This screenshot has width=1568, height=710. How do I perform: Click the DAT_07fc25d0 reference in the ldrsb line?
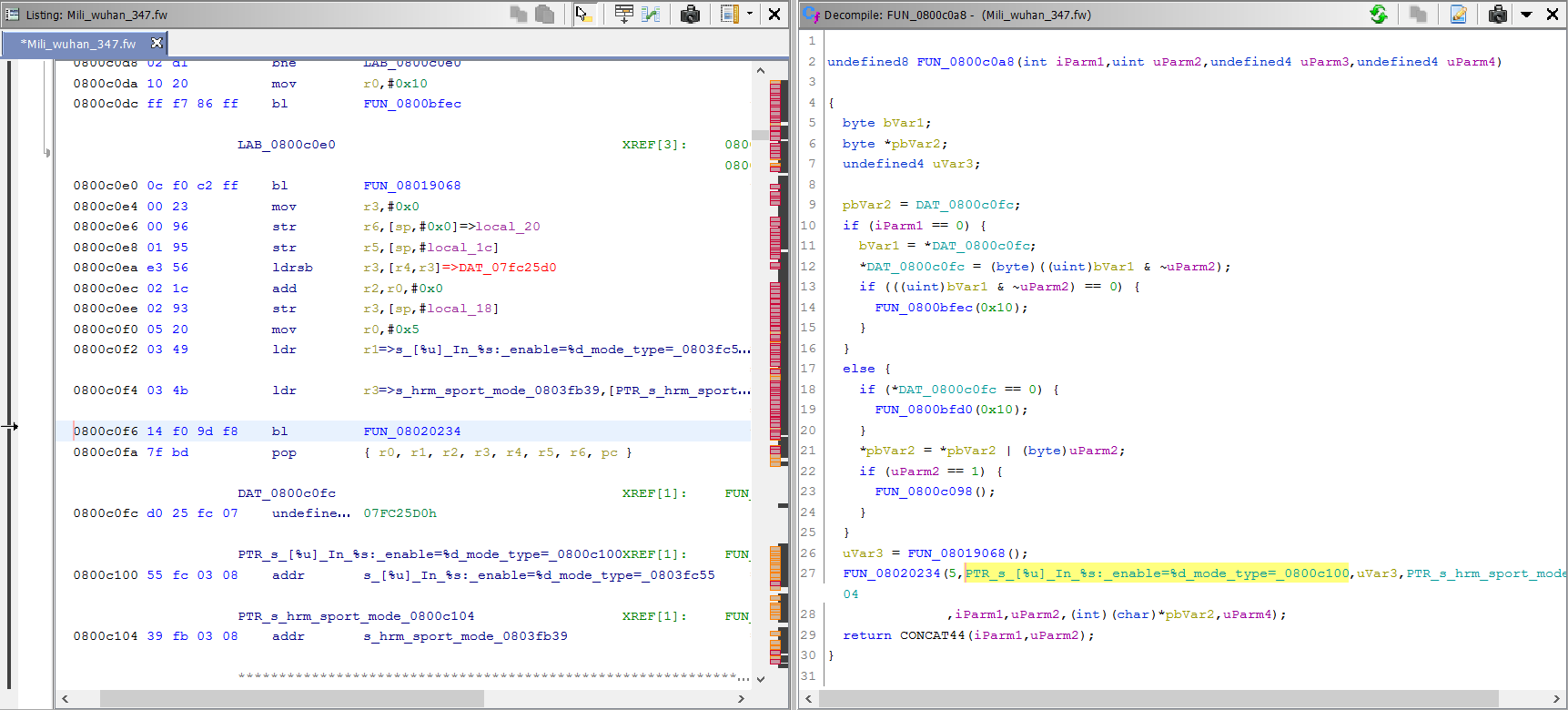point(507,268)
